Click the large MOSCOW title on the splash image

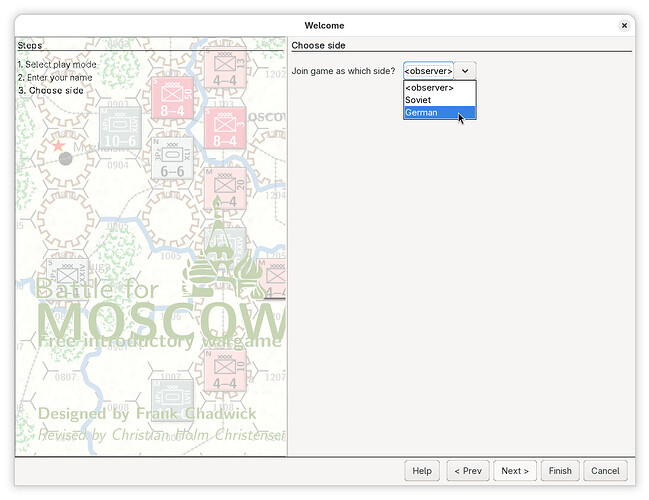point(160,322)
